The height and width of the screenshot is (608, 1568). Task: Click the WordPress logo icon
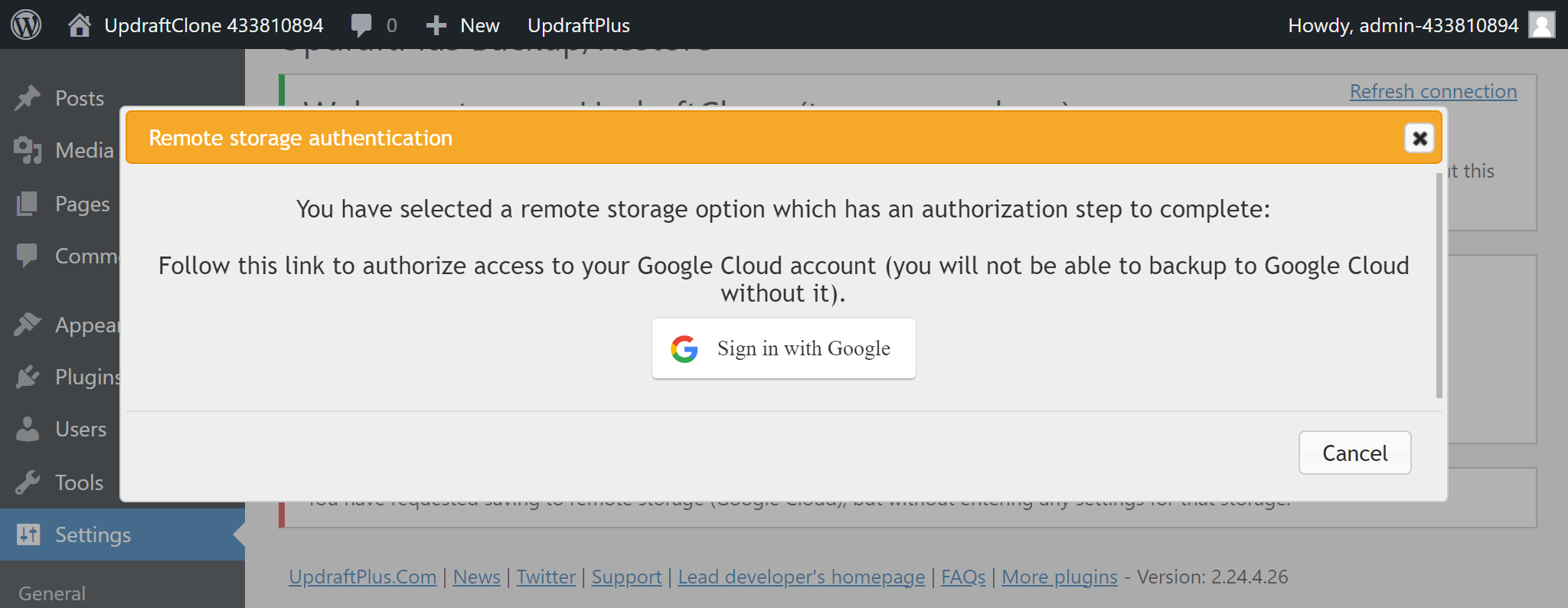click(x=26, y=25)
